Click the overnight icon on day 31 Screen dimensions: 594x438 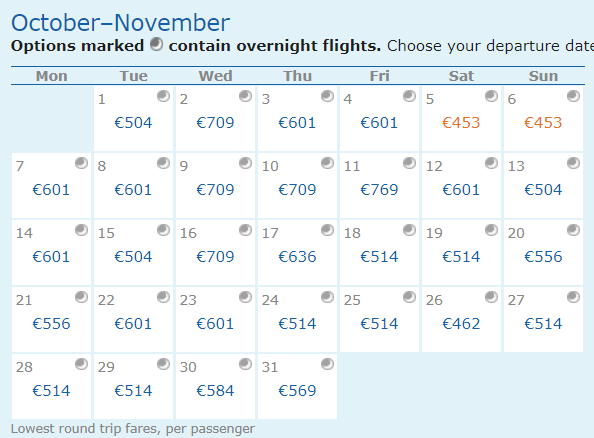click(x=327, y=364)
